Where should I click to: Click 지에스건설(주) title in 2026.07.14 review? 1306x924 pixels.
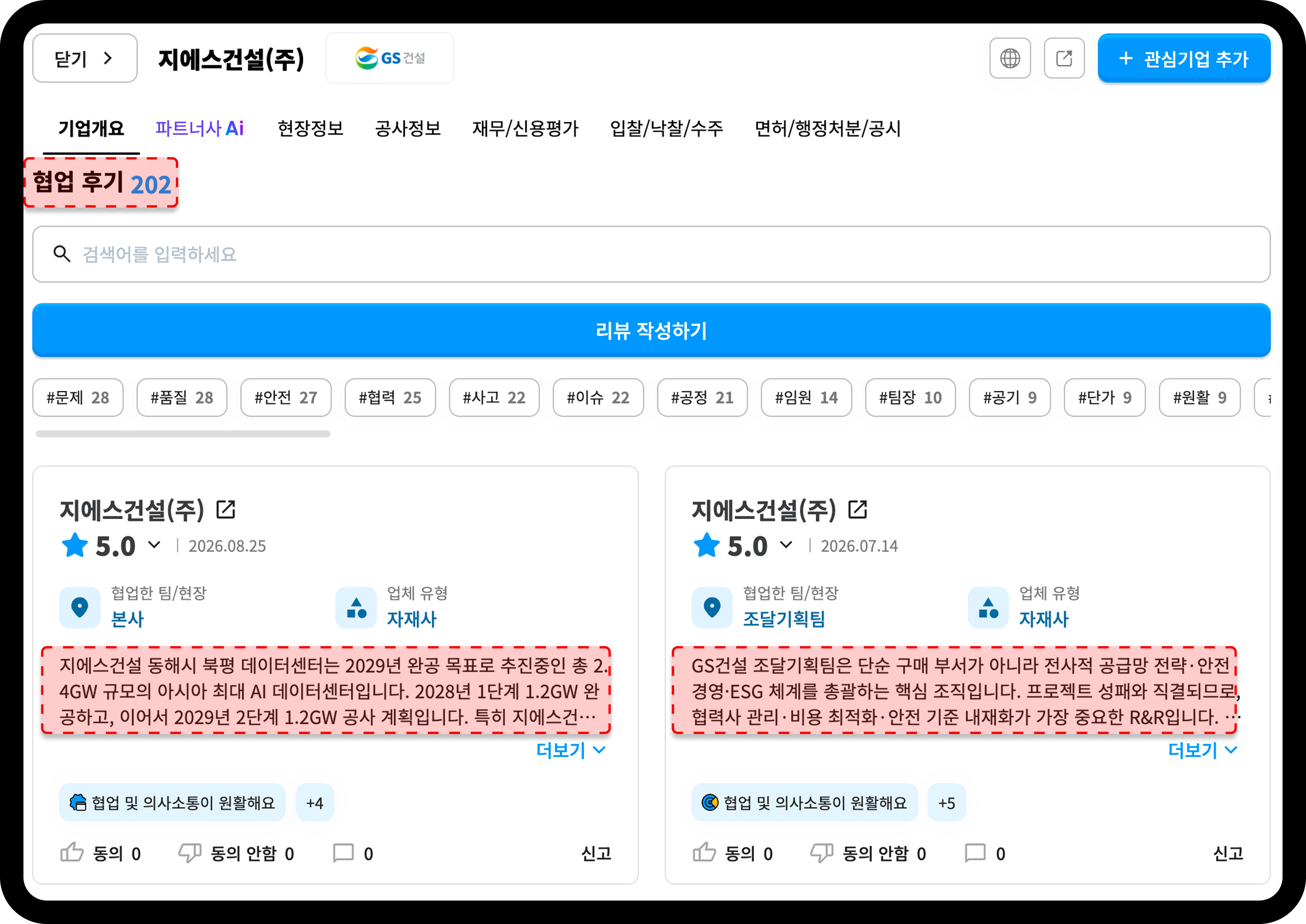(764, 510)
